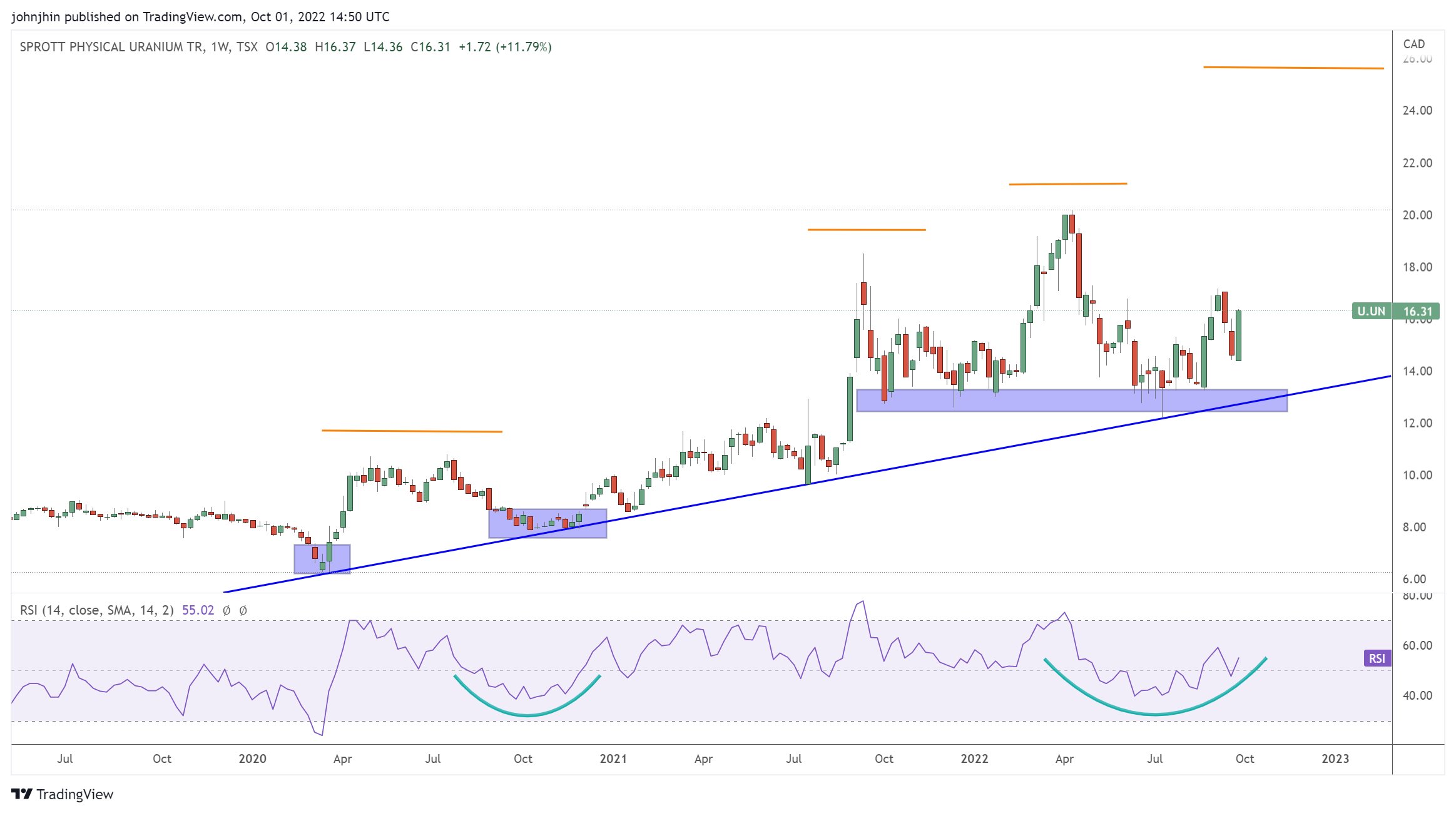Screen dimensions: 1456x813
Task: Select the teal arc under 2022 RSI
Action: point(1155,713)
